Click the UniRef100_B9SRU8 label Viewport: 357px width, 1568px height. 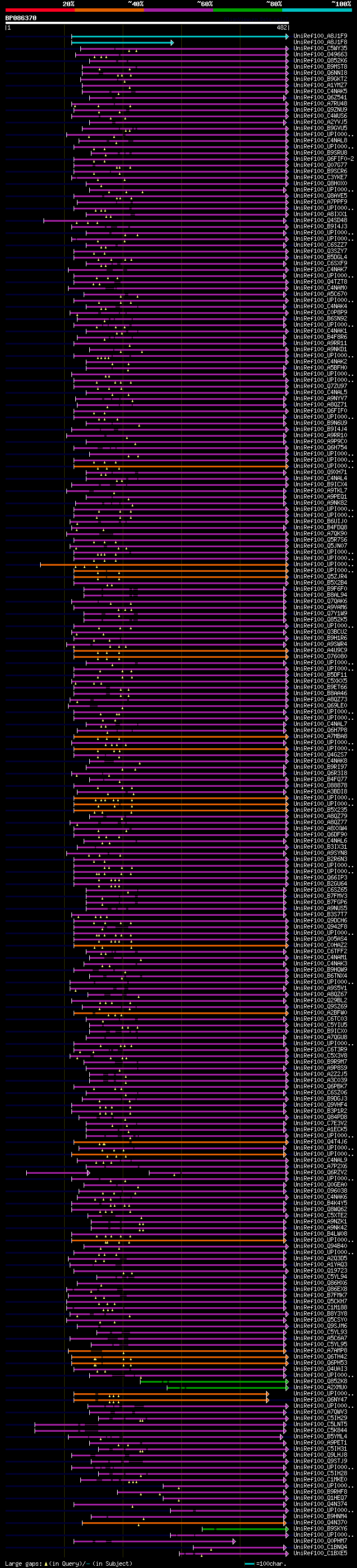[320, 152]
